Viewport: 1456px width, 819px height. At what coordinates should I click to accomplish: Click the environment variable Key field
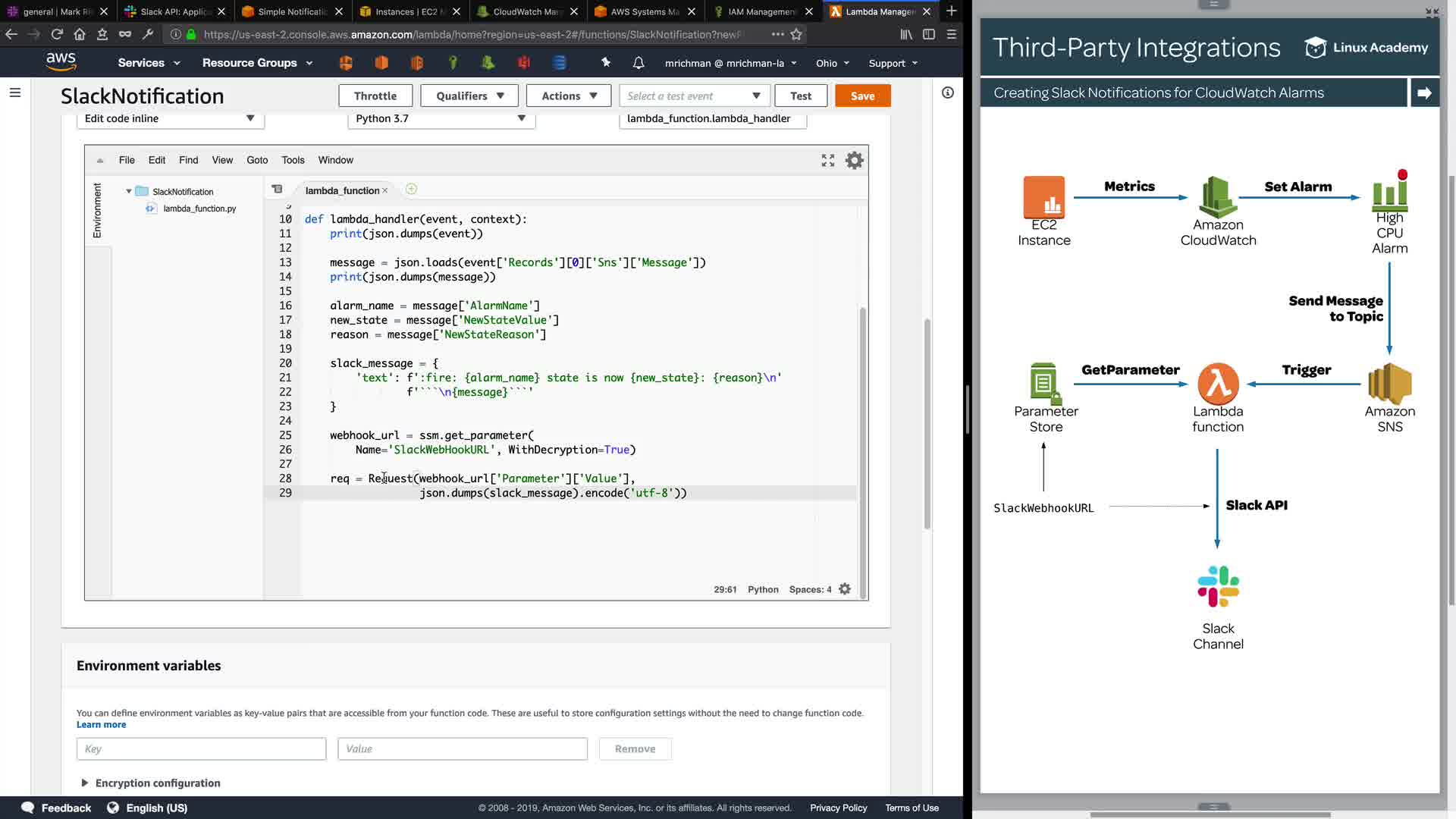pos(201,748)
